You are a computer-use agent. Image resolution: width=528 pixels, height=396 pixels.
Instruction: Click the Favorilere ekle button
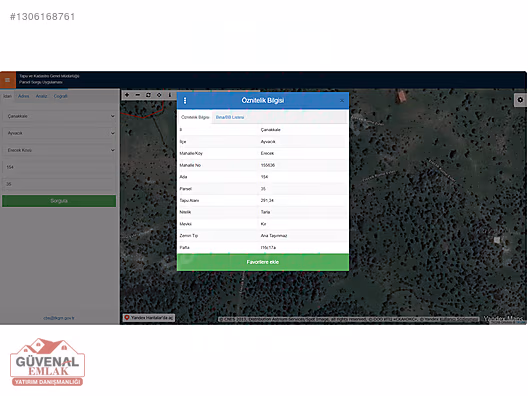pyautogui.click(x=263, y=262)
